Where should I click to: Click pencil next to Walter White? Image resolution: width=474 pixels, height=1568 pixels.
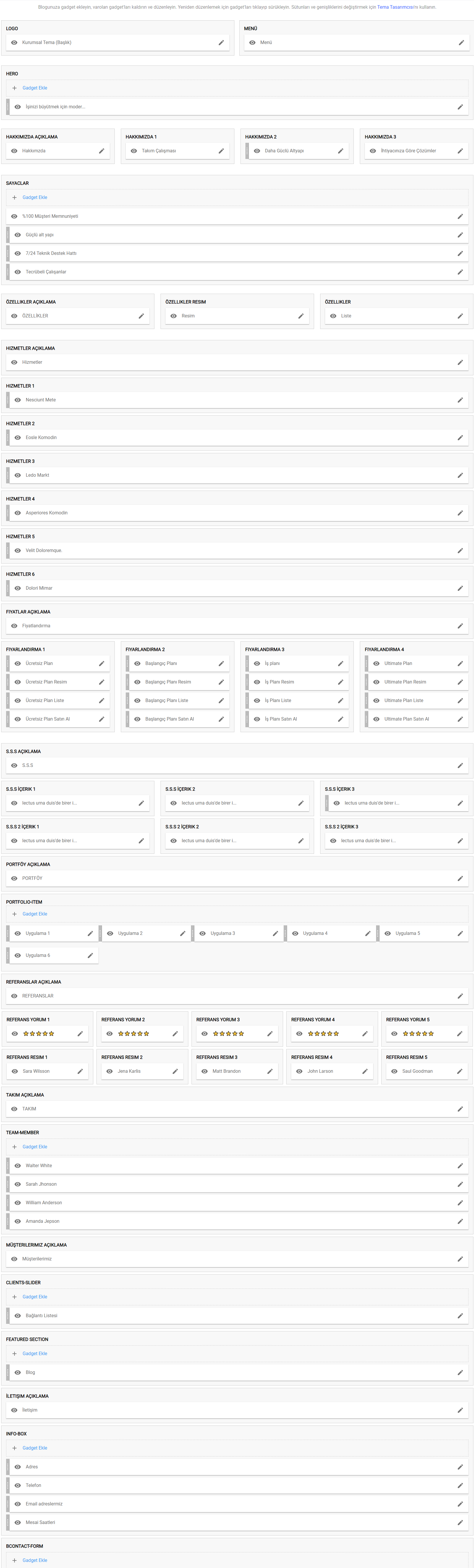pos(460,1166)
